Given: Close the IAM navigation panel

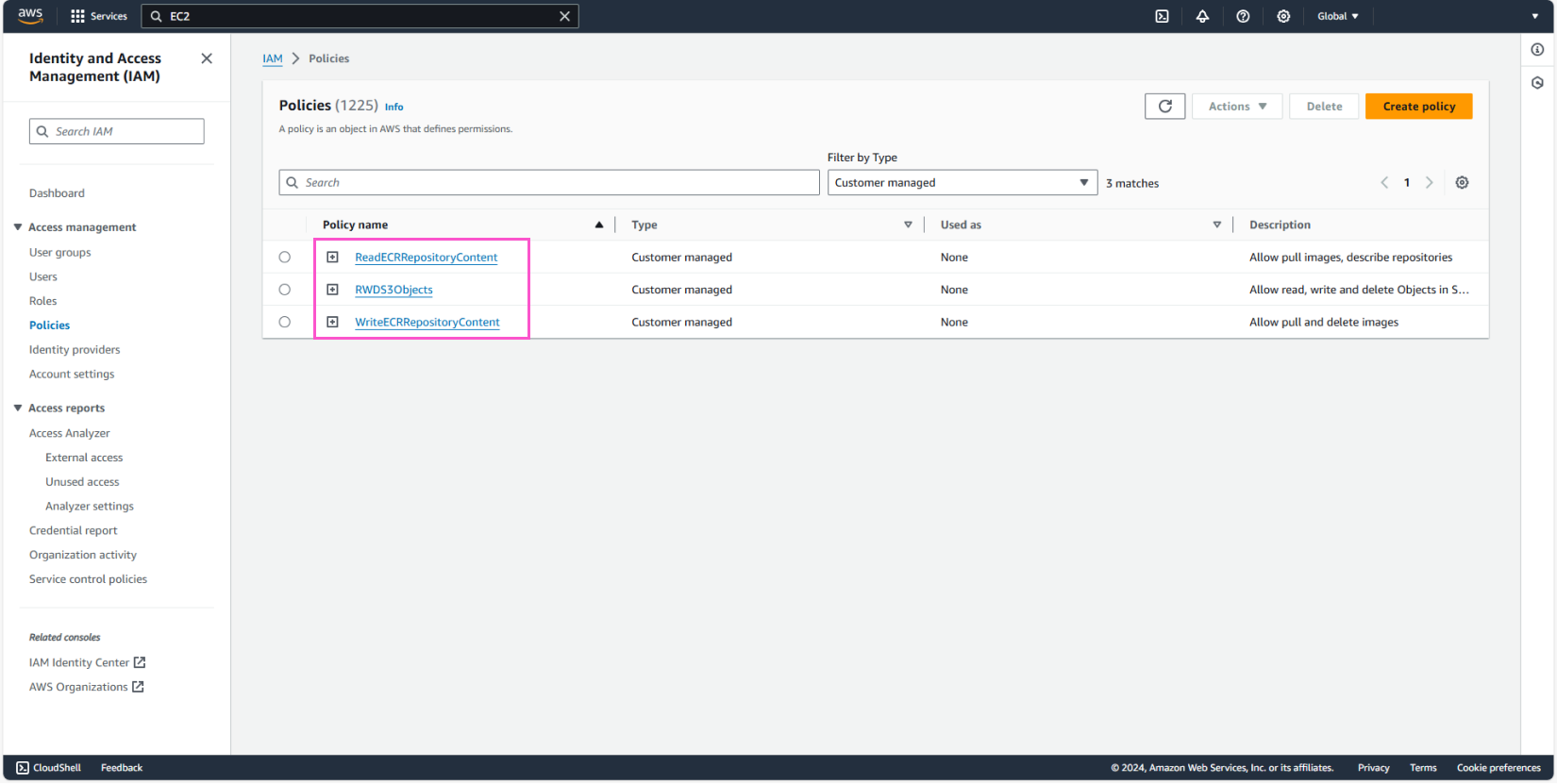Looking at the screenshot, I should point(207,58).
